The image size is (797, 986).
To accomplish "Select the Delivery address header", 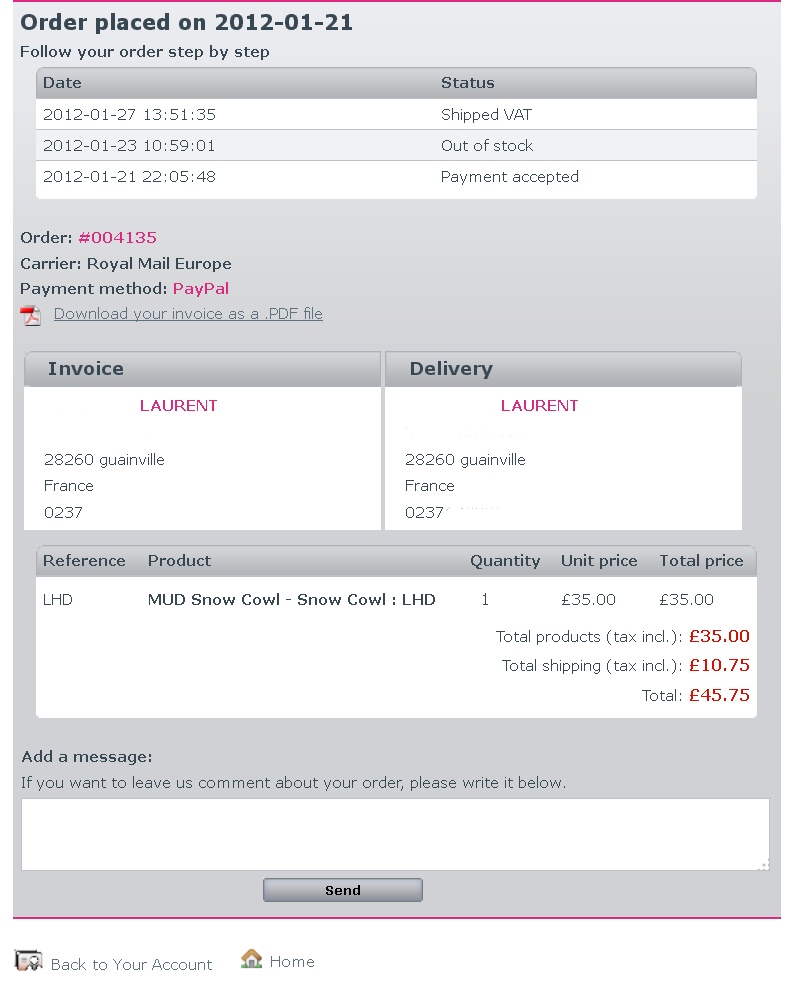I will (x=451, y=369).
